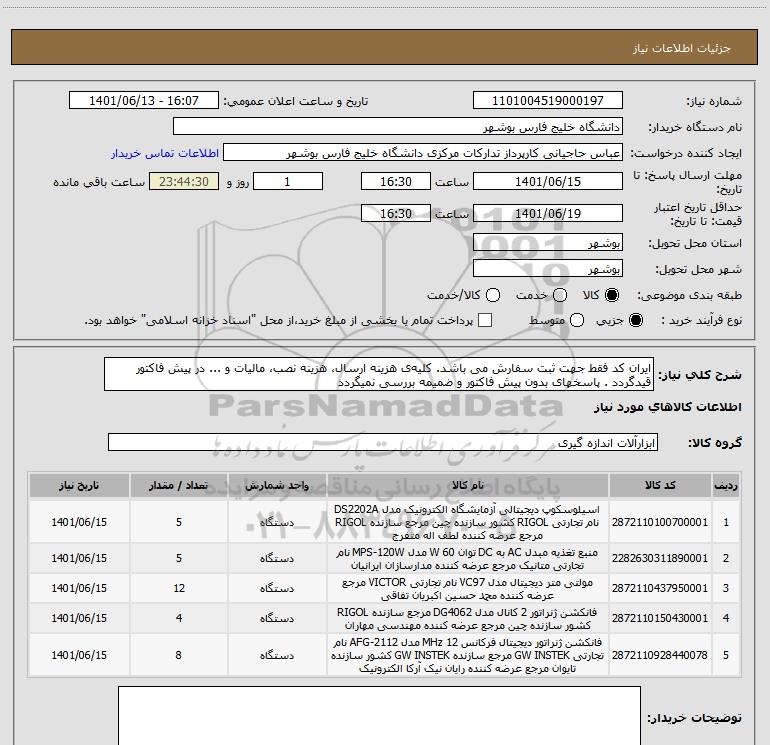
Task: Select the کالا radio button
Action: (612, 295)
